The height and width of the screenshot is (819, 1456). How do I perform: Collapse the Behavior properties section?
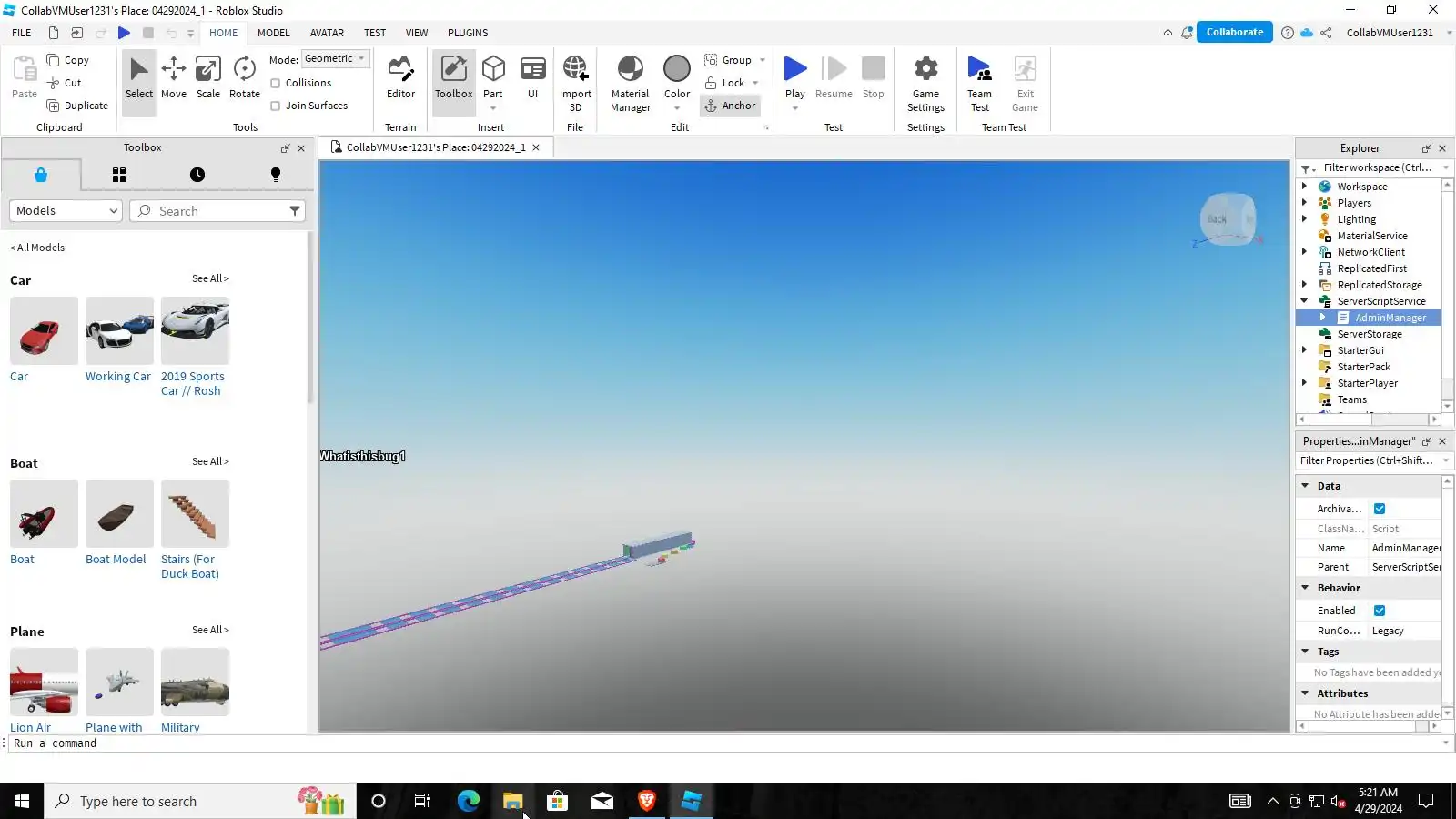click(1305, 588)
